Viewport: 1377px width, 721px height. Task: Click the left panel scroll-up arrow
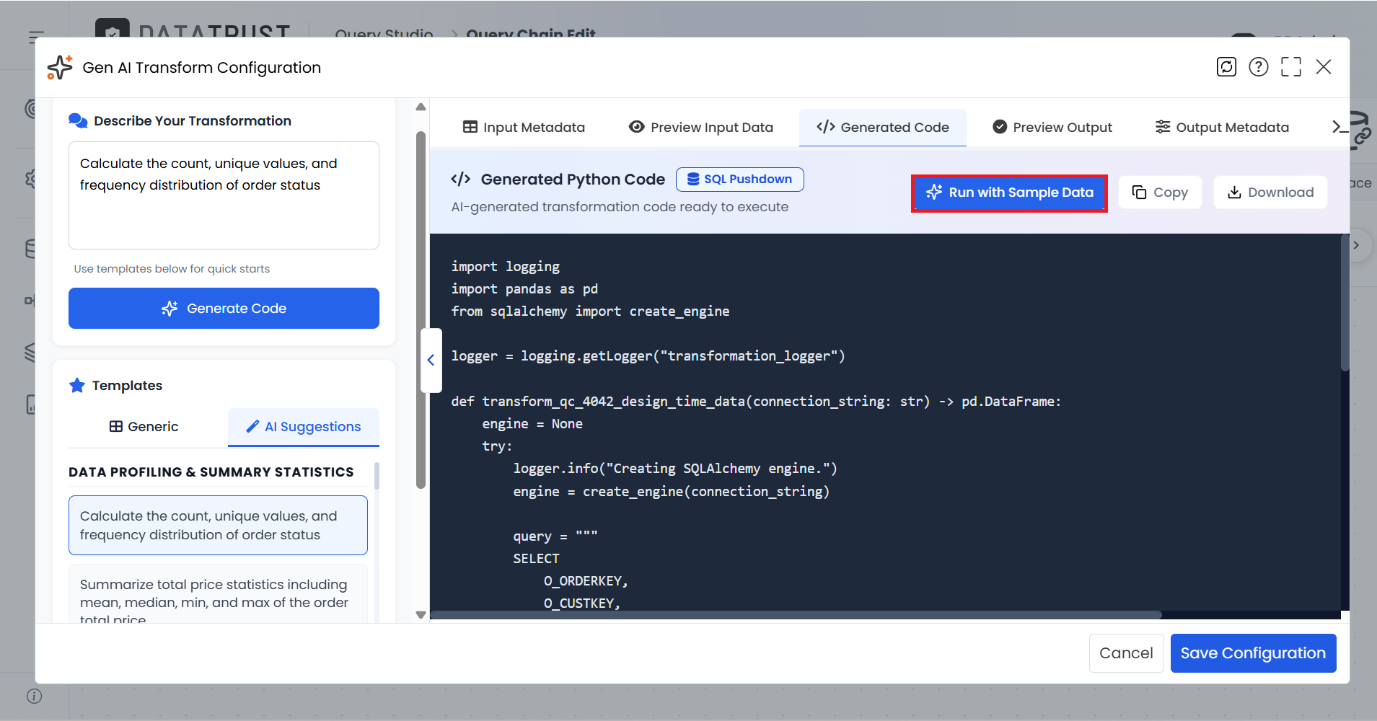pyautogui.click(x=421, y=105)
